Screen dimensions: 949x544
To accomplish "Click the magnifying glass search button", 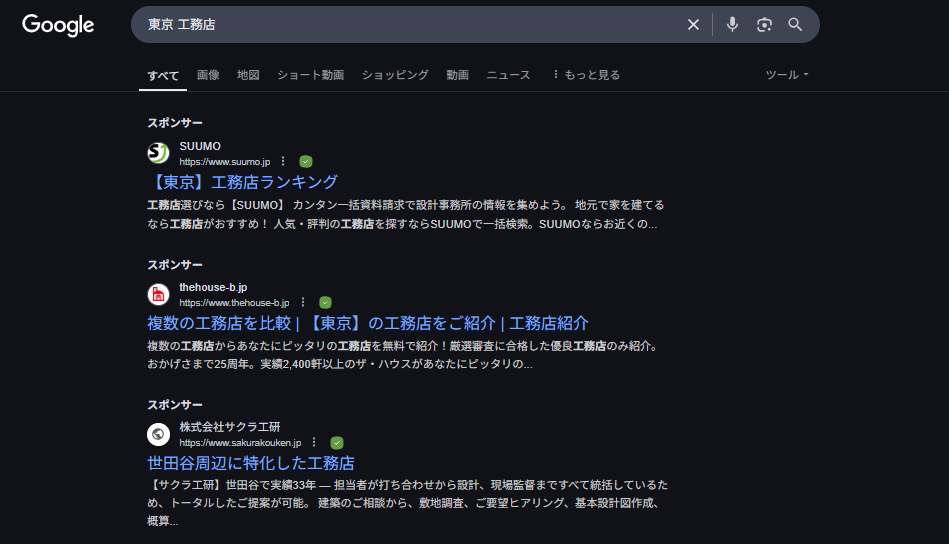I will (x=795, y=25).
